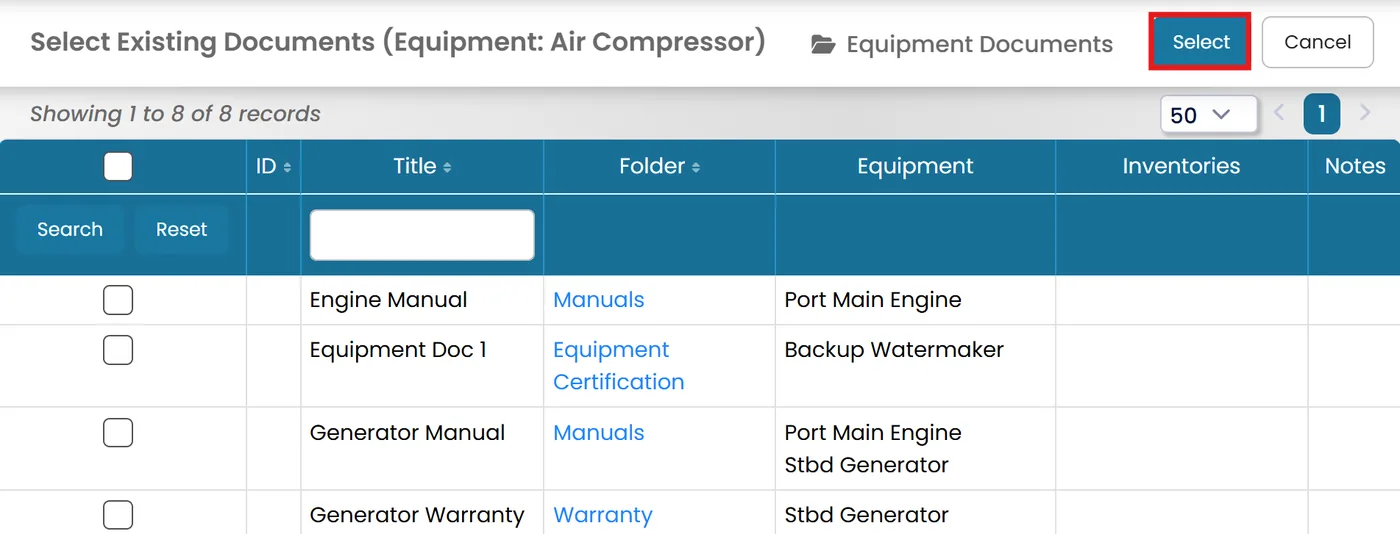Select page 1 in pagination
The width and height of the screenshot is (1400, 534).
point(1321,114)
